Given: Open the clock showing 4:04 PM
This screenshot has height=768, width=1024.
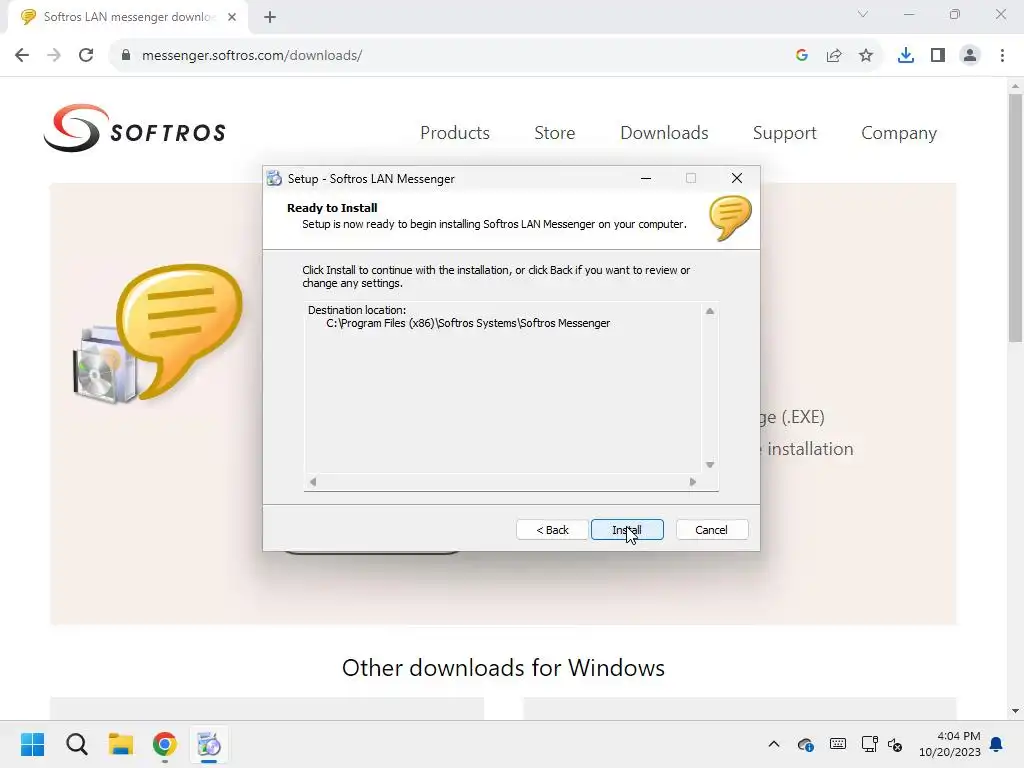Looking at the screenshot, I should 950,744.
